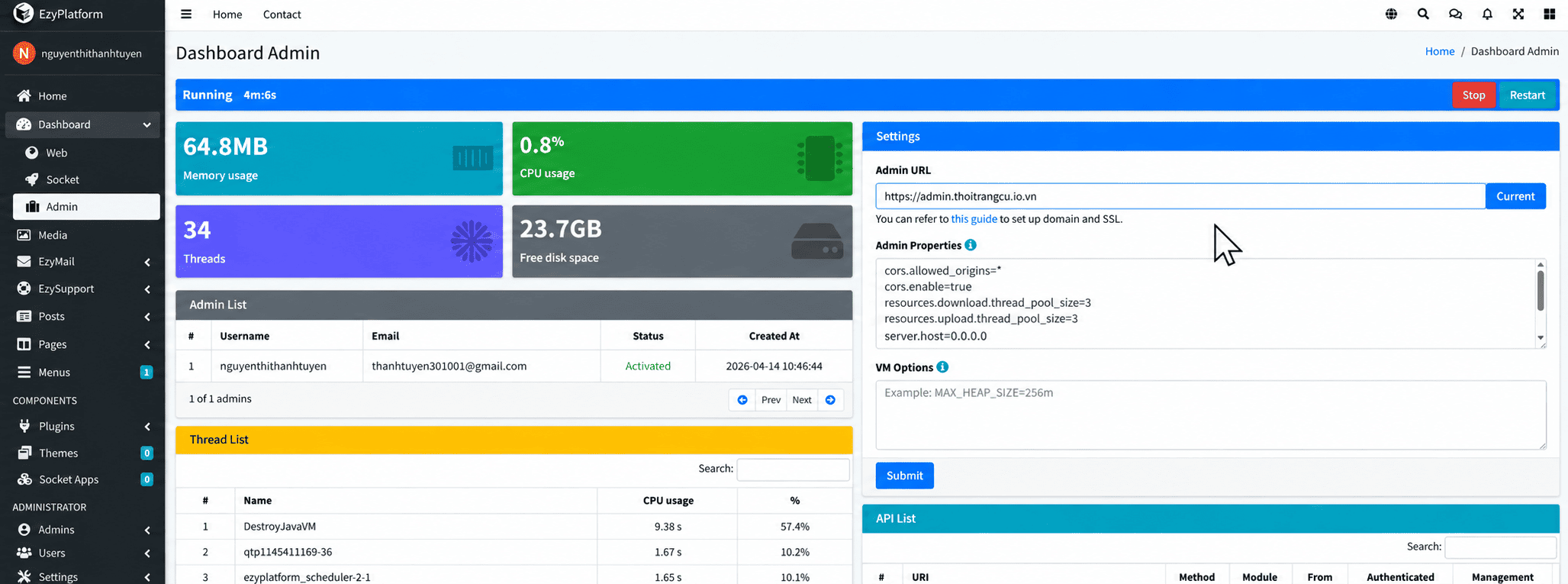Image resolution: width=1568 pixels, height=584 pixels.
Task: Open the language globe icon
Action: click(1391, 14)
